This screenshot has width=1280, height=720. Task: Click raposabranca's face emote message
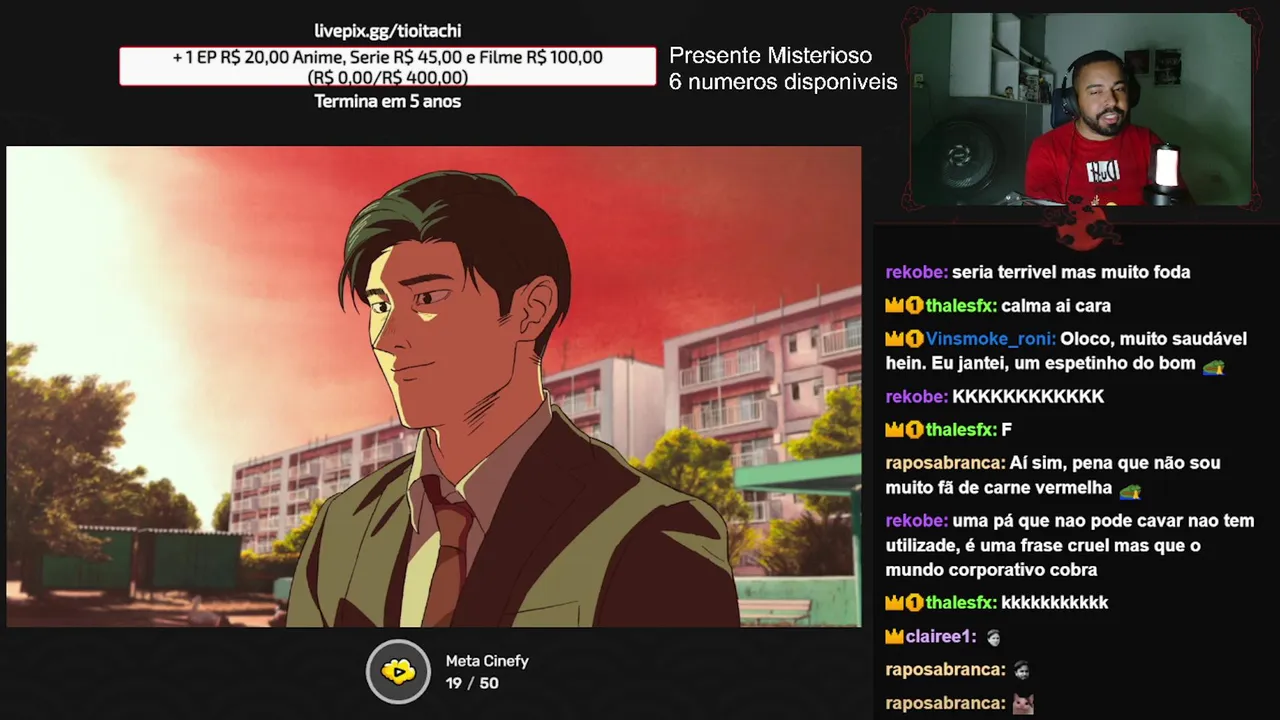pyautogui.click(x=1021, y=670)
